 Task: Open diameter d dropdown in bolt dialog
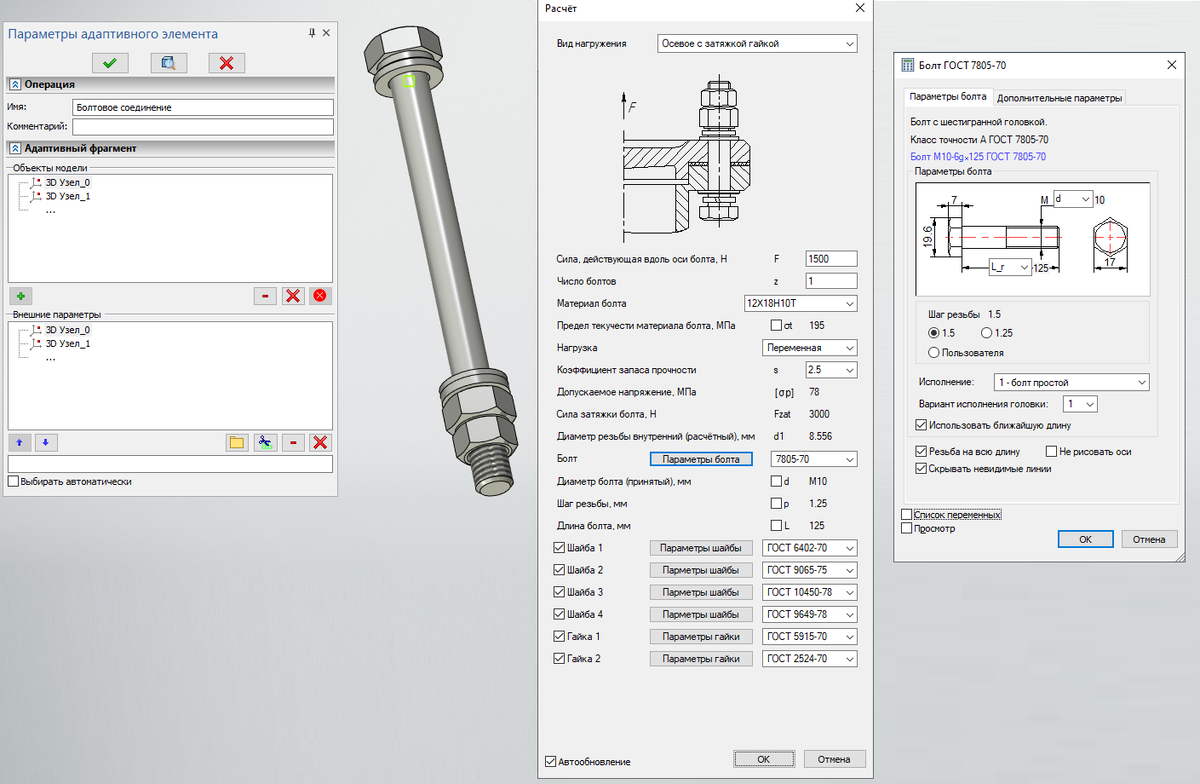(1071, 199)
